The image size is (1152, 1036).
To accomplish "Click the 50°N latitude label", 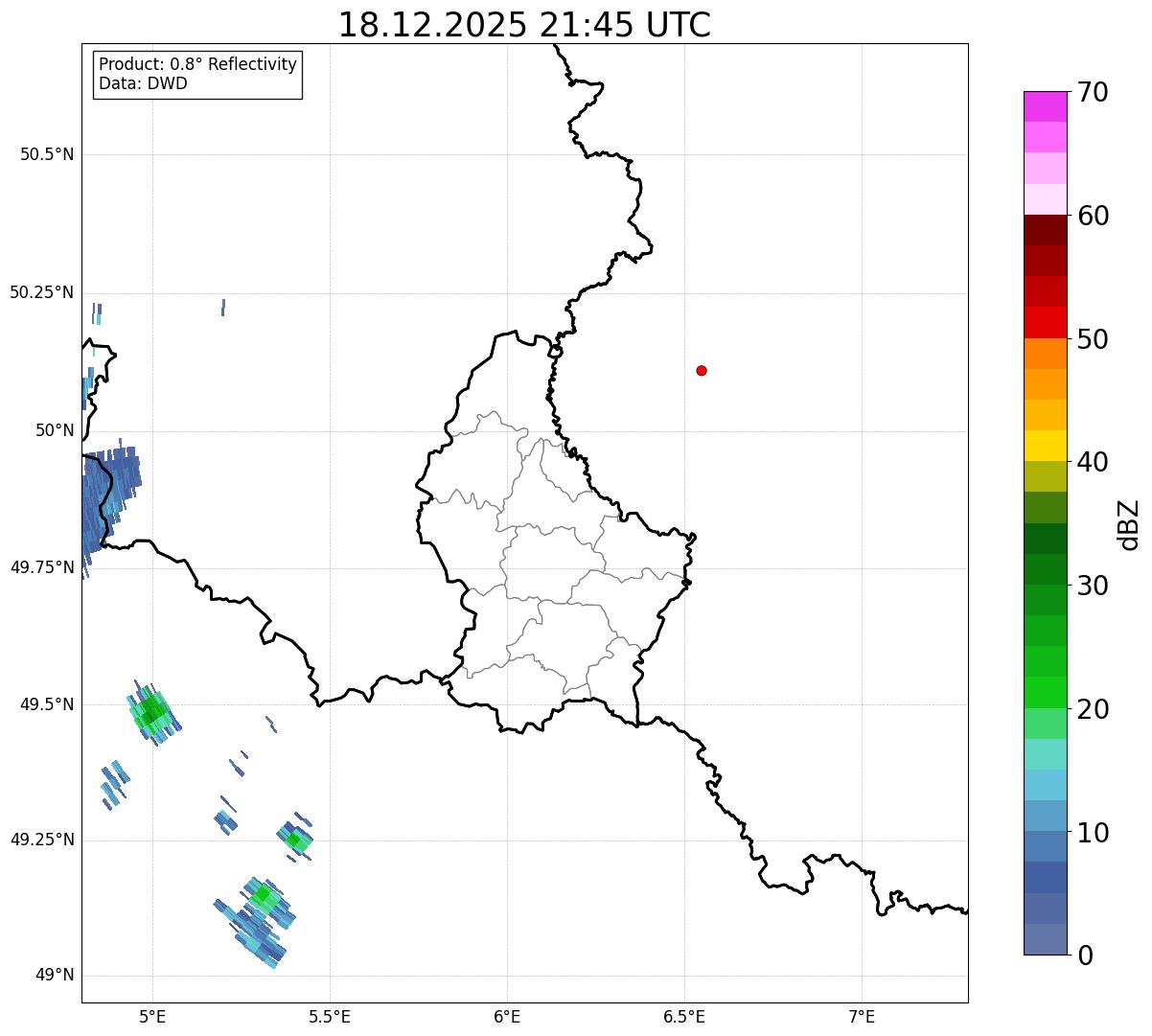I will coord(55,430).
